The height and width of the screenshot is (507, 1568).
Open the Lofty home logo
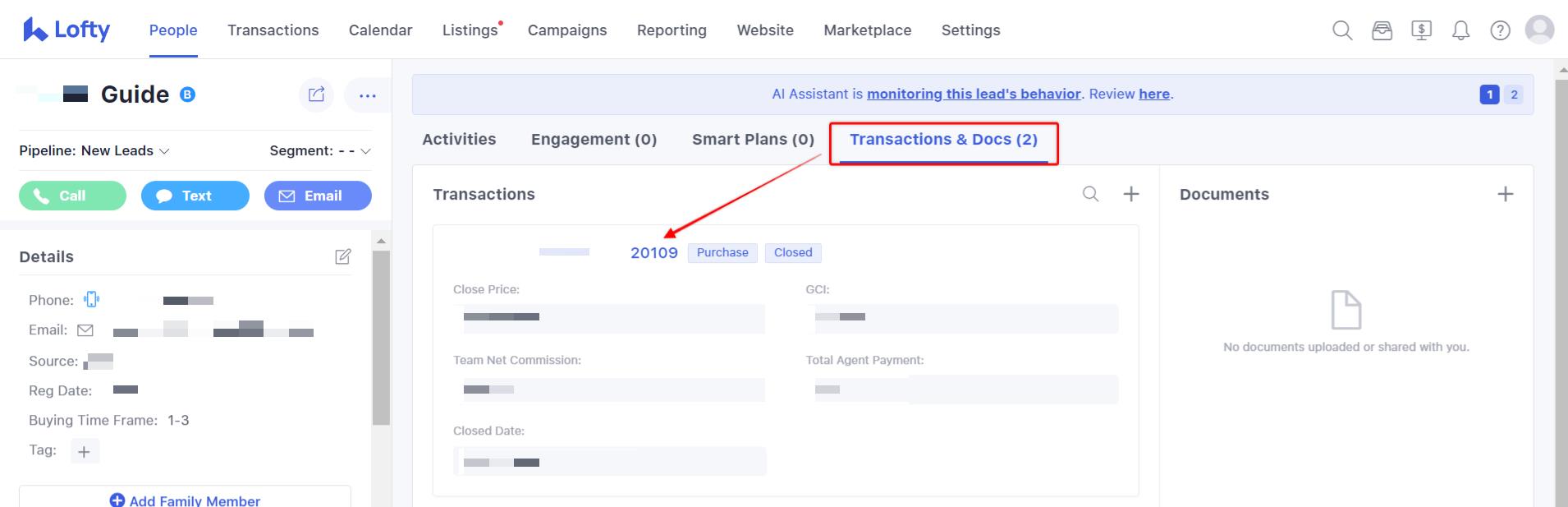[x=66, y=30]
